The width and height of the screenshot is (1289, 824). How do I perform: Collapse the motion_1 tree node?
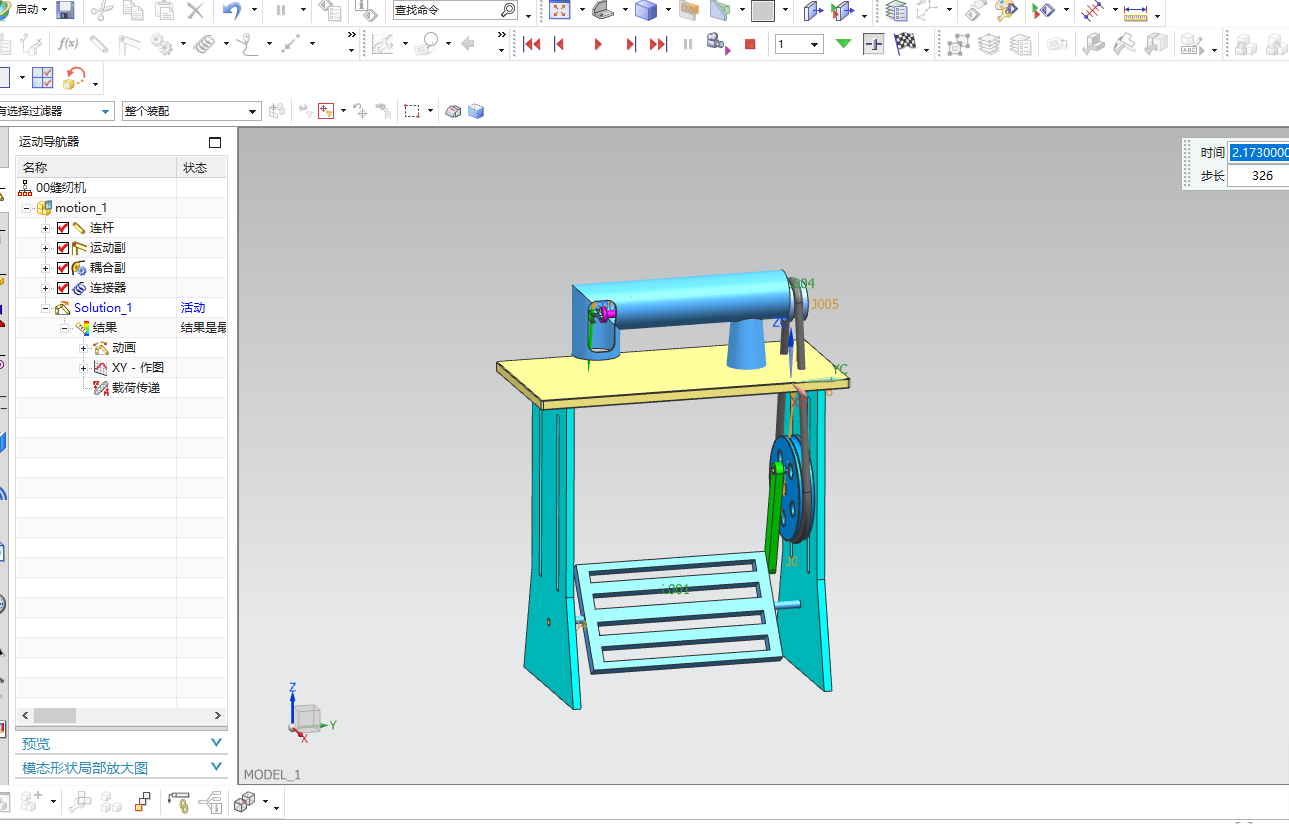tap(26, 208)
